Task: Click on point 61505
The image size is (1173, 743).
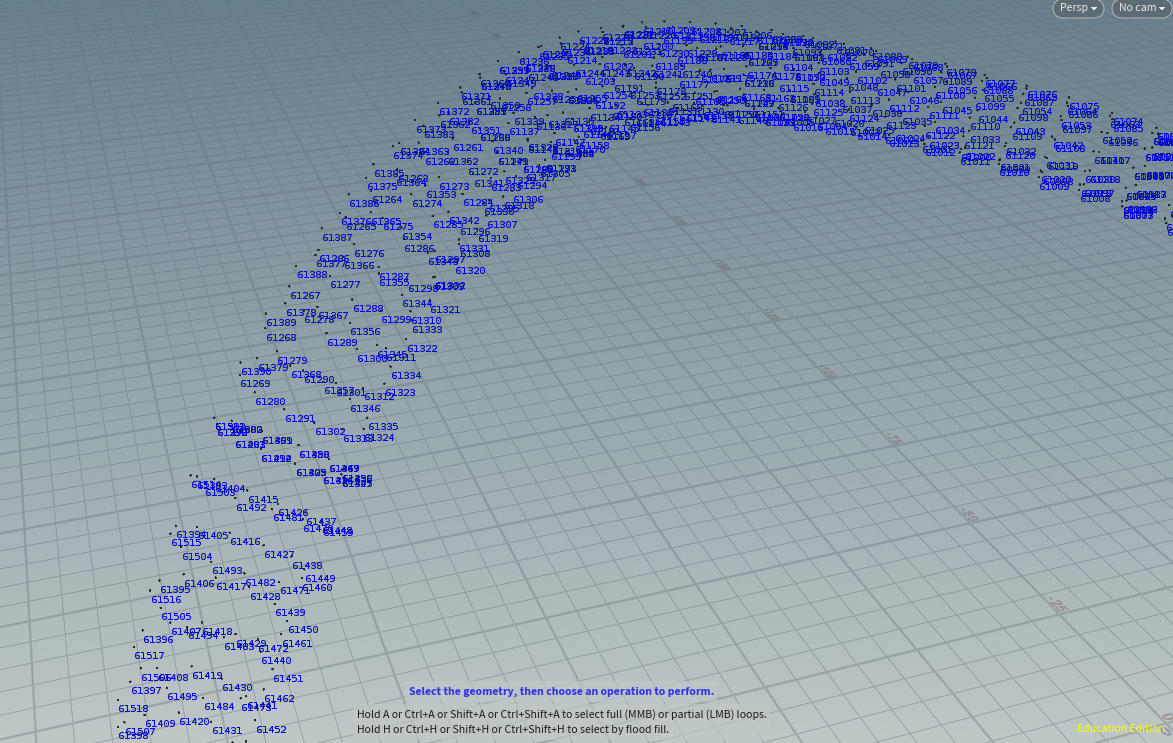Action: pos(176,617)
